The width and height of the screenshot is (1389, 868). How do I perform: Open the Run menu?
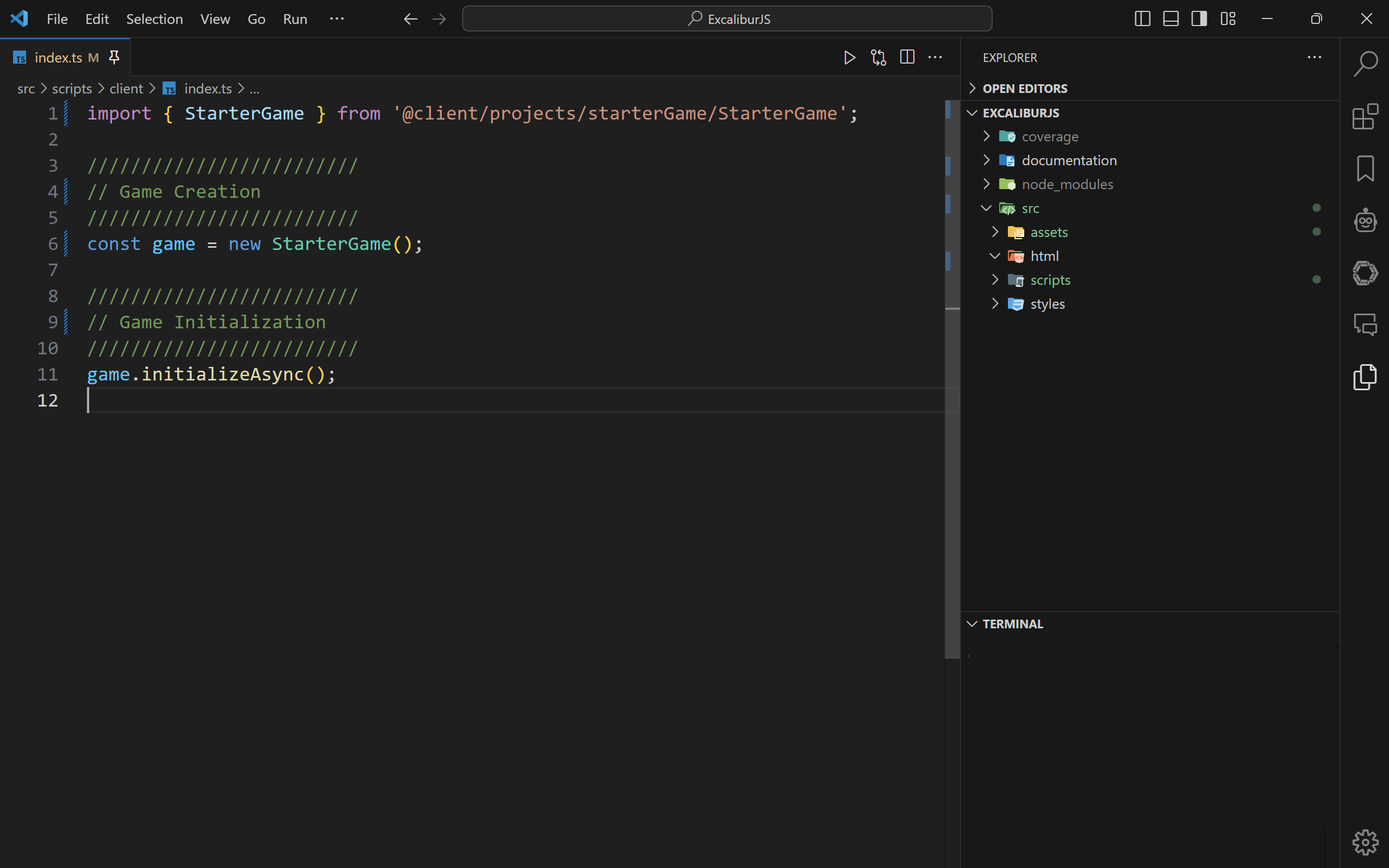(295, 19)
